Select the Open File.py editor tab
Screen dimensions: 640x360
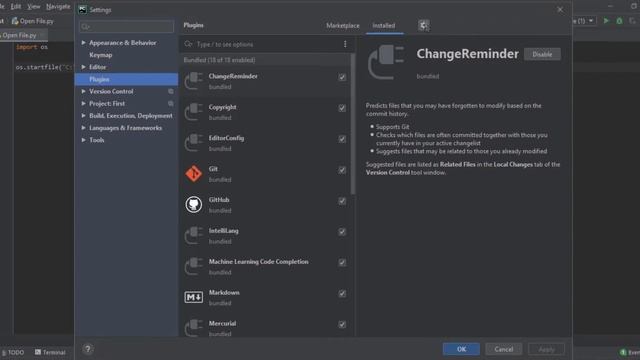[x=22, y=35]
